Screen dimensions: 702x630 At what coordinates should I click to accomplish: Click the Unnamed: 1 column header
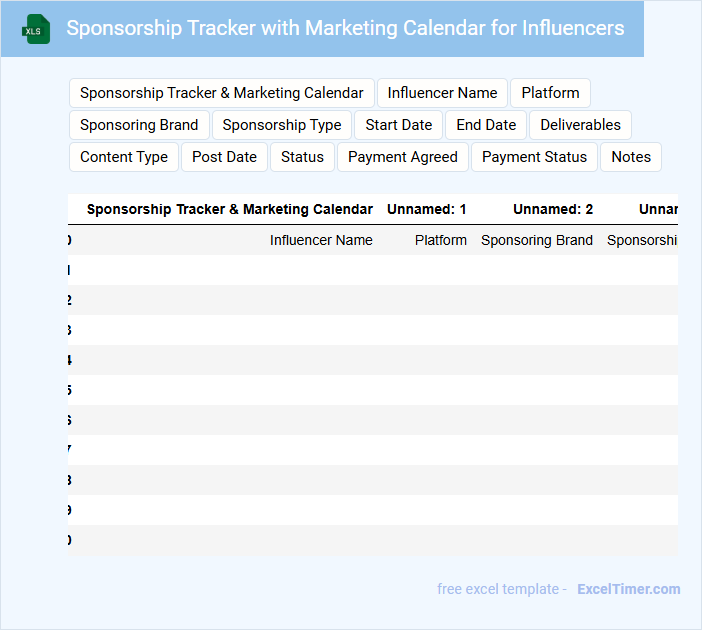click(427, 210)
